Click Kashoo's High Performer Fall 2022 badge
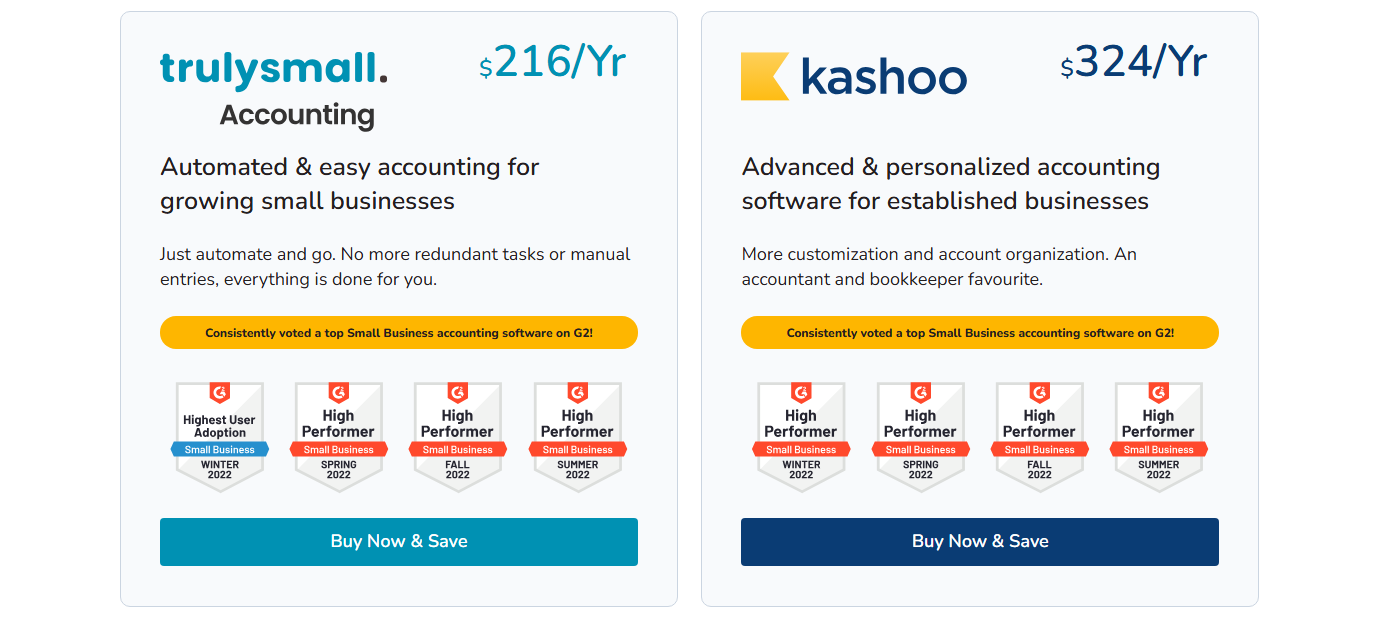 point(1040,435)
